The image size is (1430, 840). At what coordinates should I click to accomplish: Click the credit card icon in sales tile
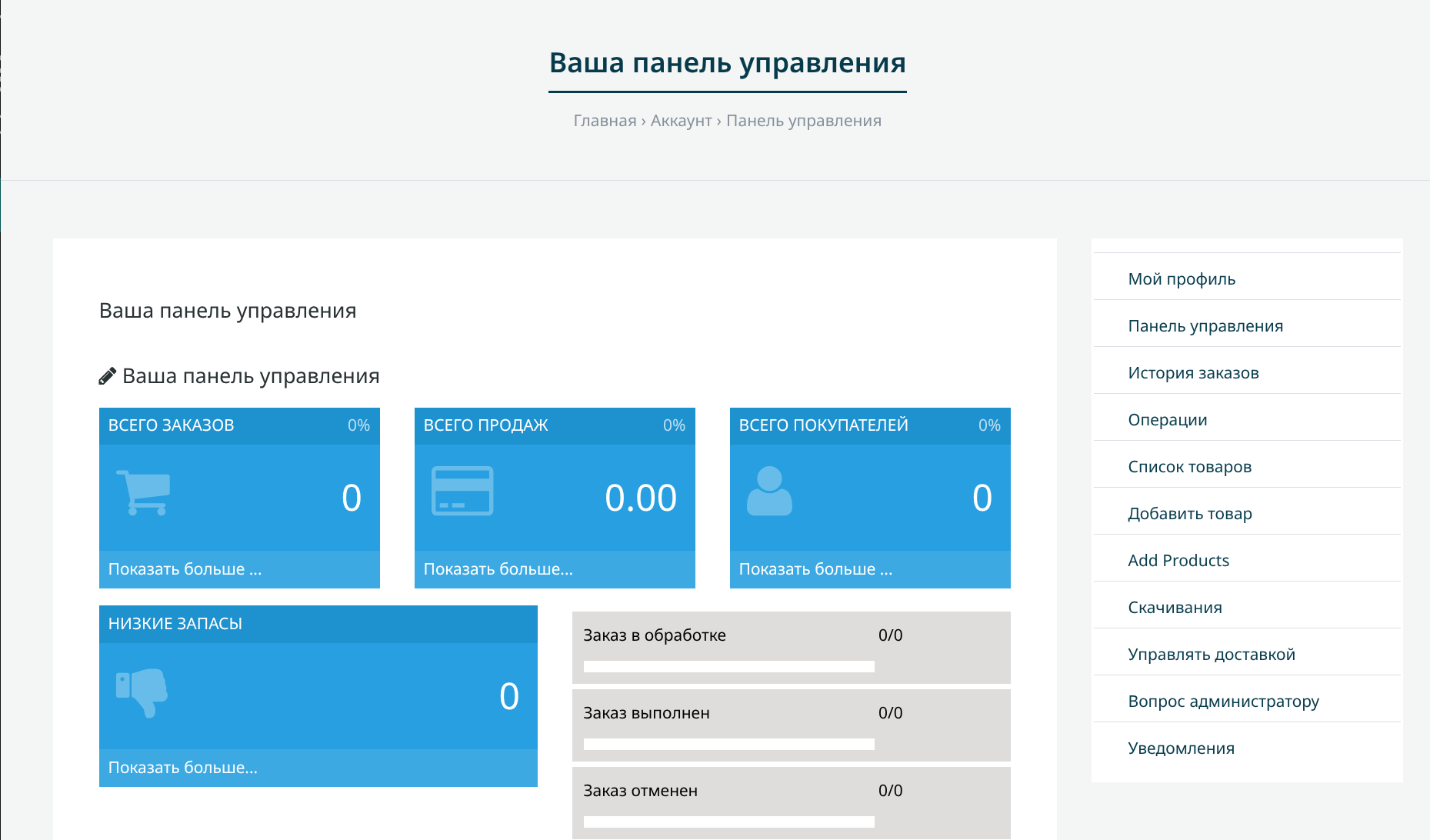(462, 491)
